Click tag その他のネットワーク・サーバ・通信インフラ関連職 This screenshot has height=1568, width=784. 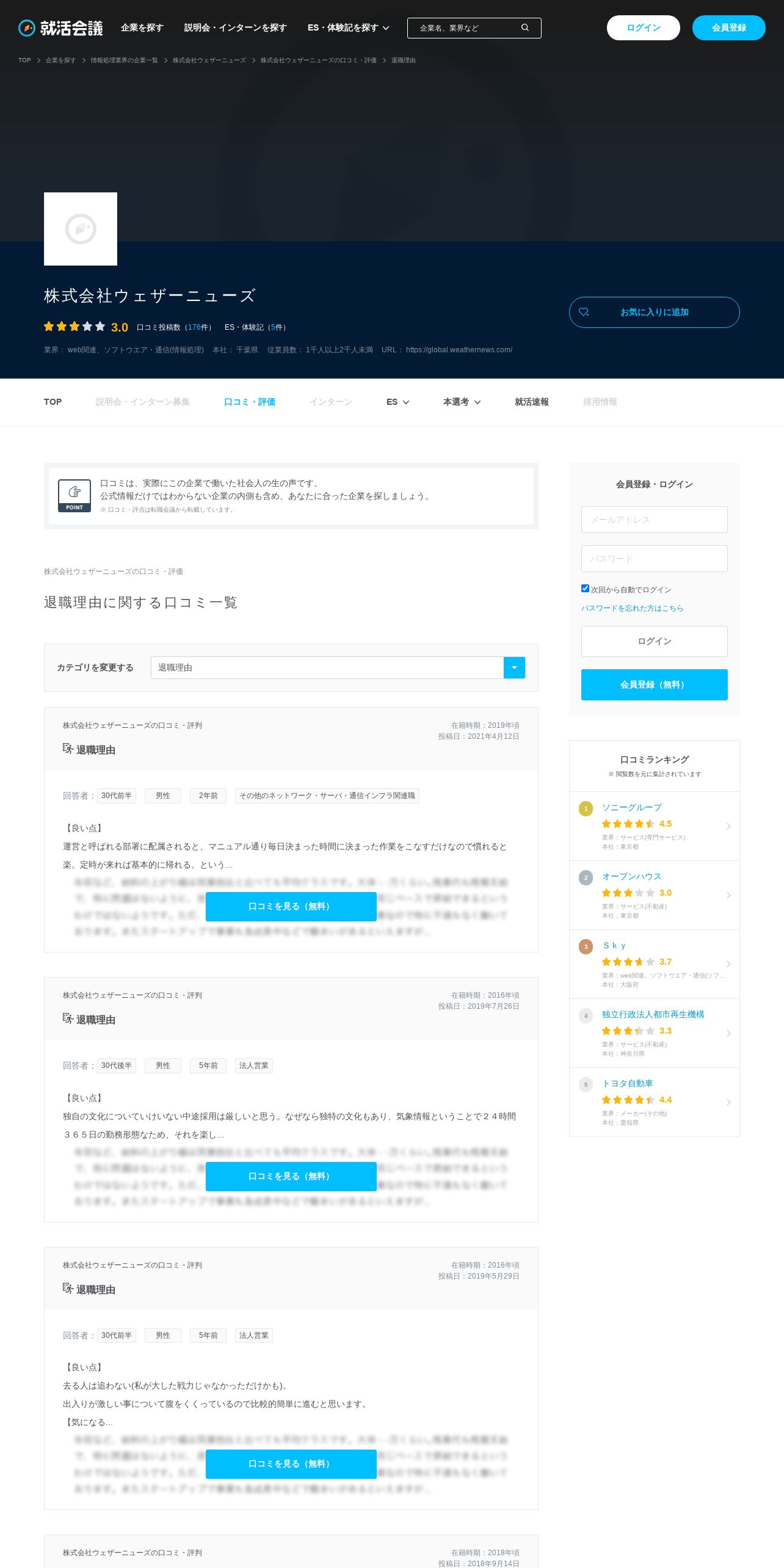click(x=327, y=796)
